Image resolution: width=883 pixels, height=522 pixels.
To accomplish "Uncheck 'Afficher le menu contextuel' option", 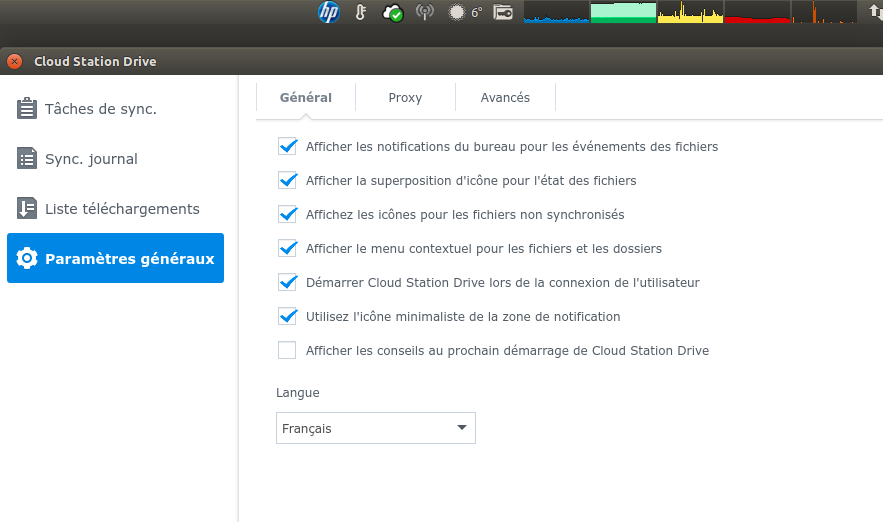I will coord(288,248).
